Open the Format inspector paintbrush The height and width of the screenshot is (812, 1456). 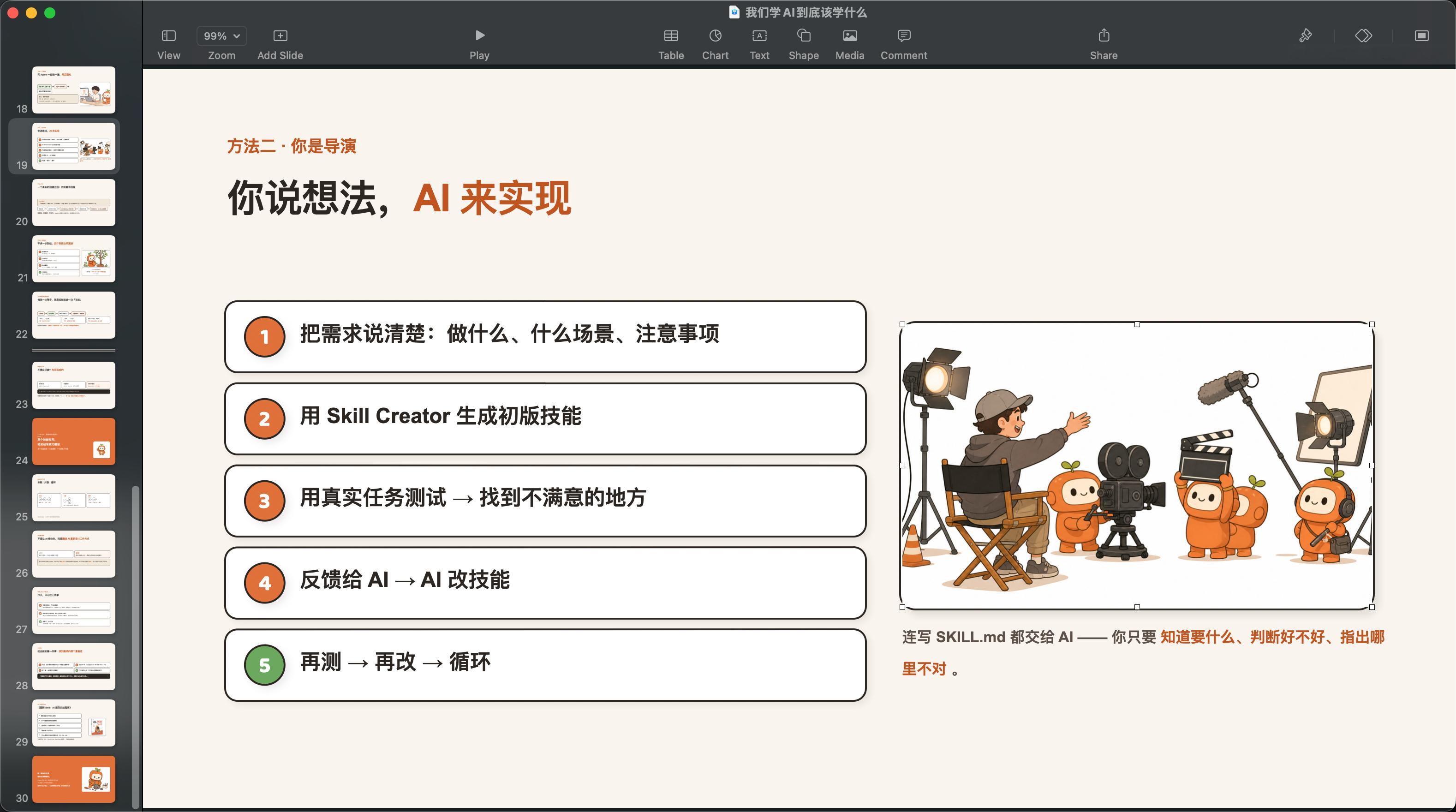coord(1305,36)
